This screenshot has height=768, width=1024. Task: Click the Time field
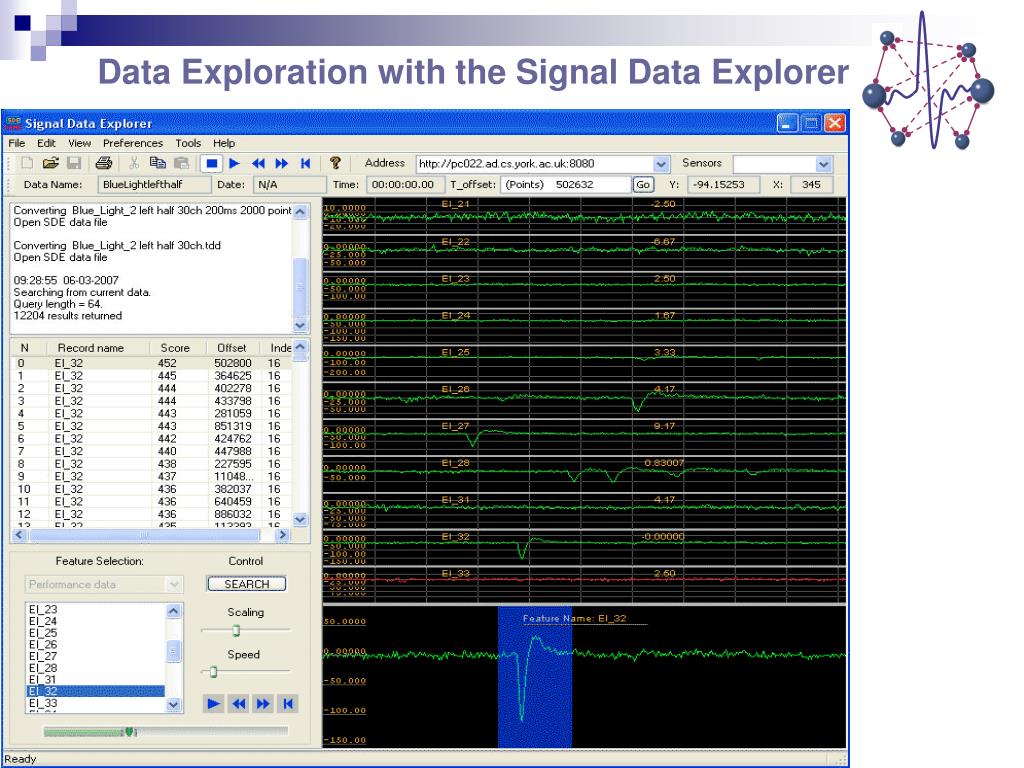405,185
